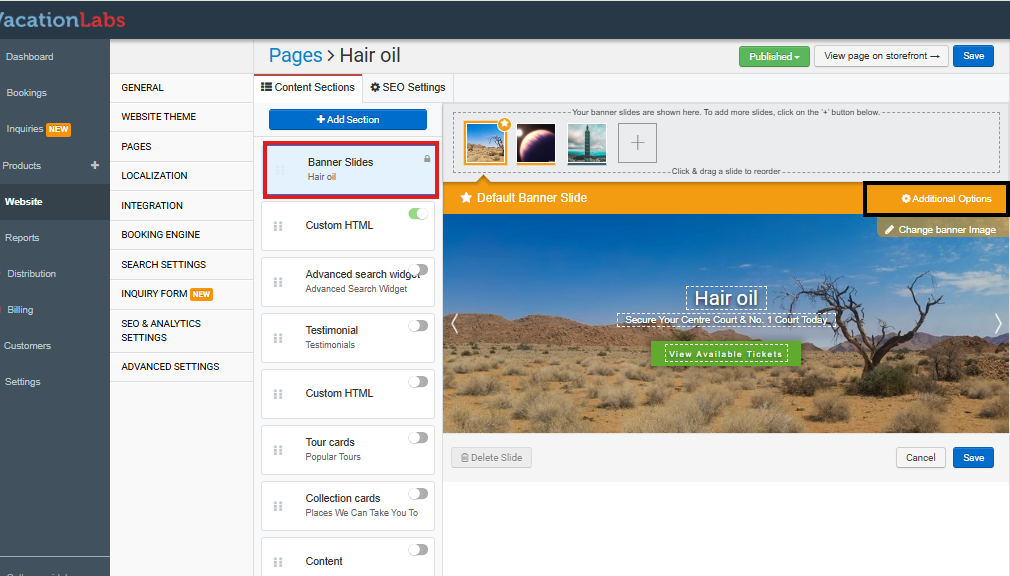Click the previous slide left arrow on banner
Image resolution: width=1010 pixels, height=576 pixels.
455,323
